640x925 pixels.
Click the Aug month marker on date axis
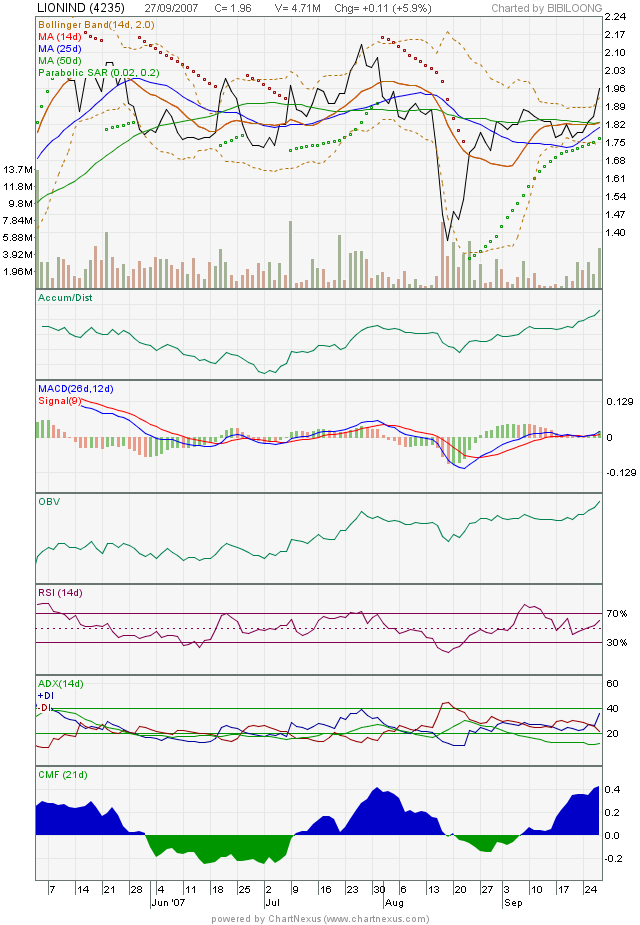point(395,901)
